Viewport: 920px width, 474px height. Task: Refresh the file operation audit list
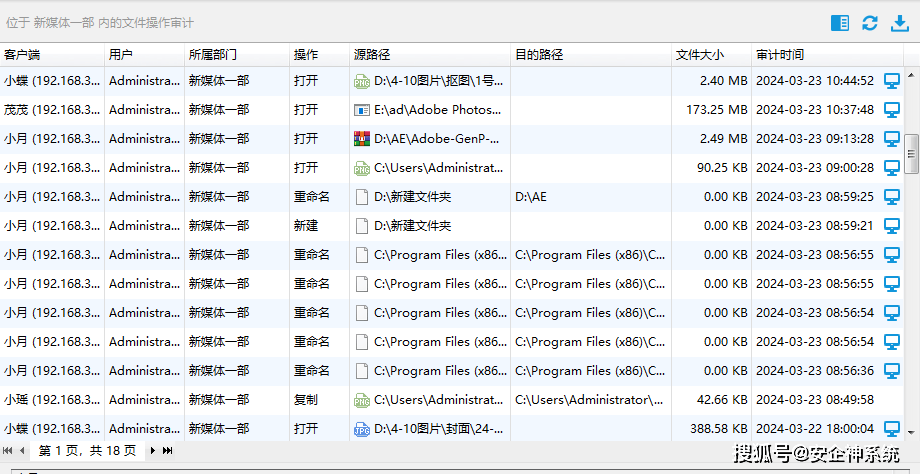point(869,23)
